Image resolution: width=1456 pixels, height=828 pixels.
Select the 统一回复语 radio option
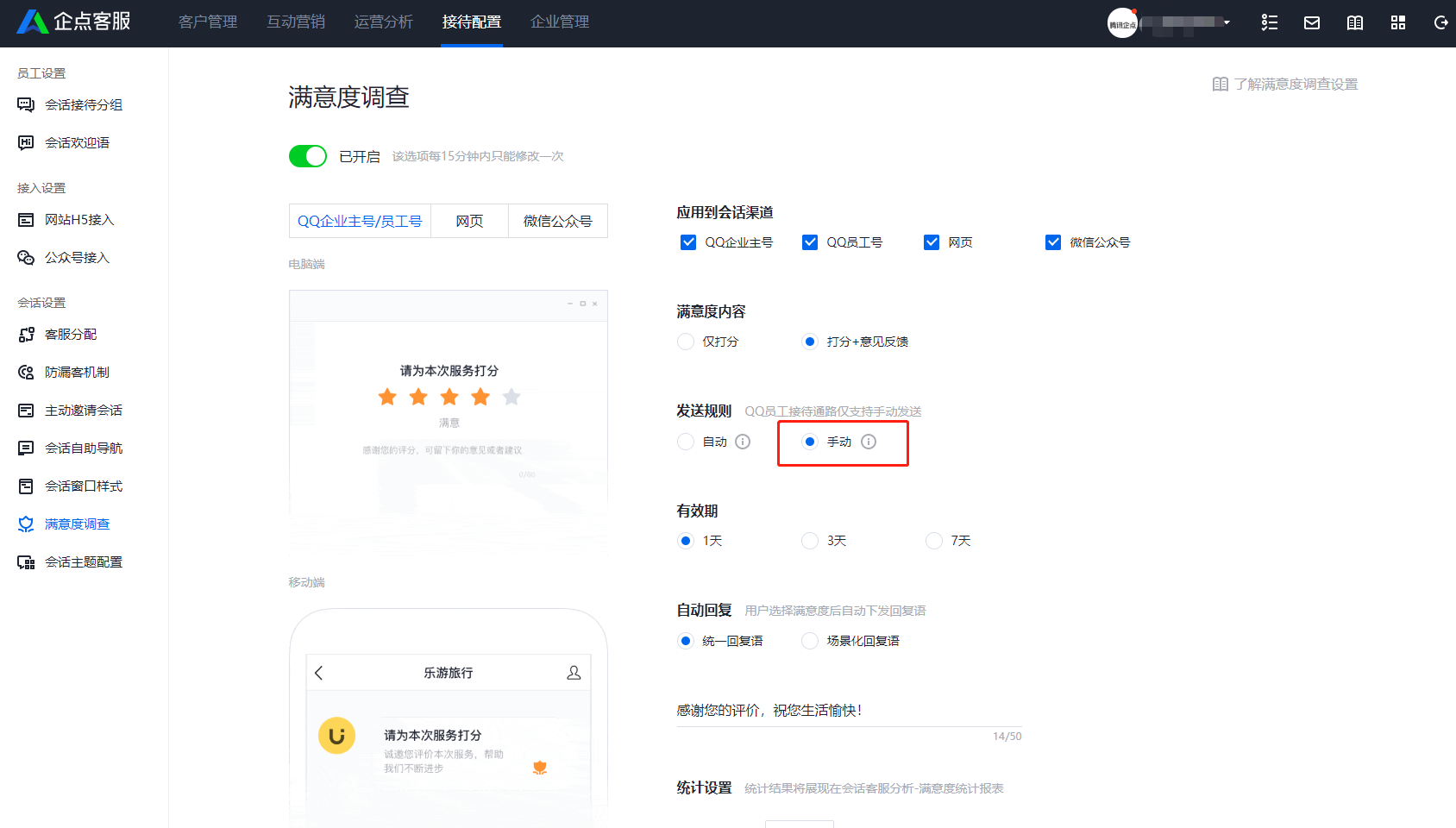click(x=686, y=641)
